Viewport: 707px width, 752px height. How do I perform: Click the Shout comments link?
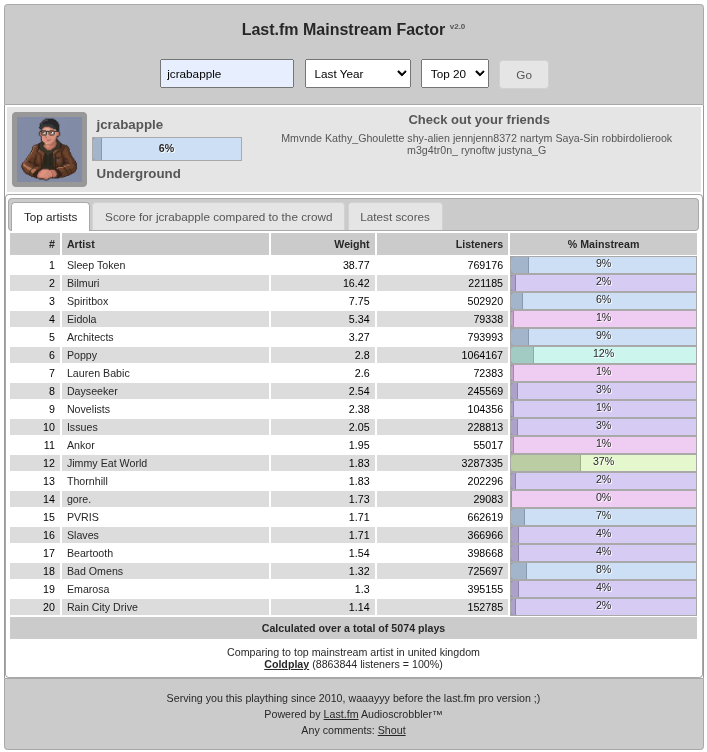click(391, 730)
